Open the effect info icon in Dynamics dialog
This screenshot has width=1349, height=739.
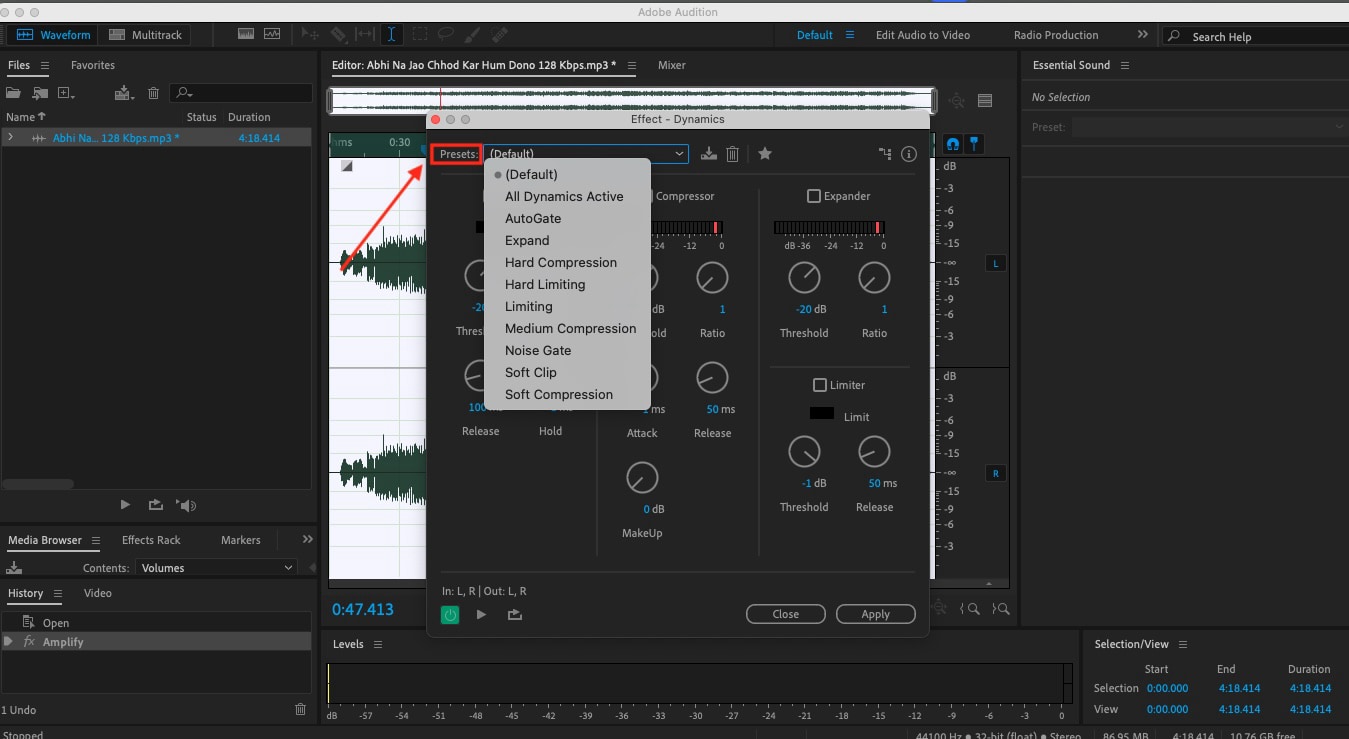click(909, 154)
